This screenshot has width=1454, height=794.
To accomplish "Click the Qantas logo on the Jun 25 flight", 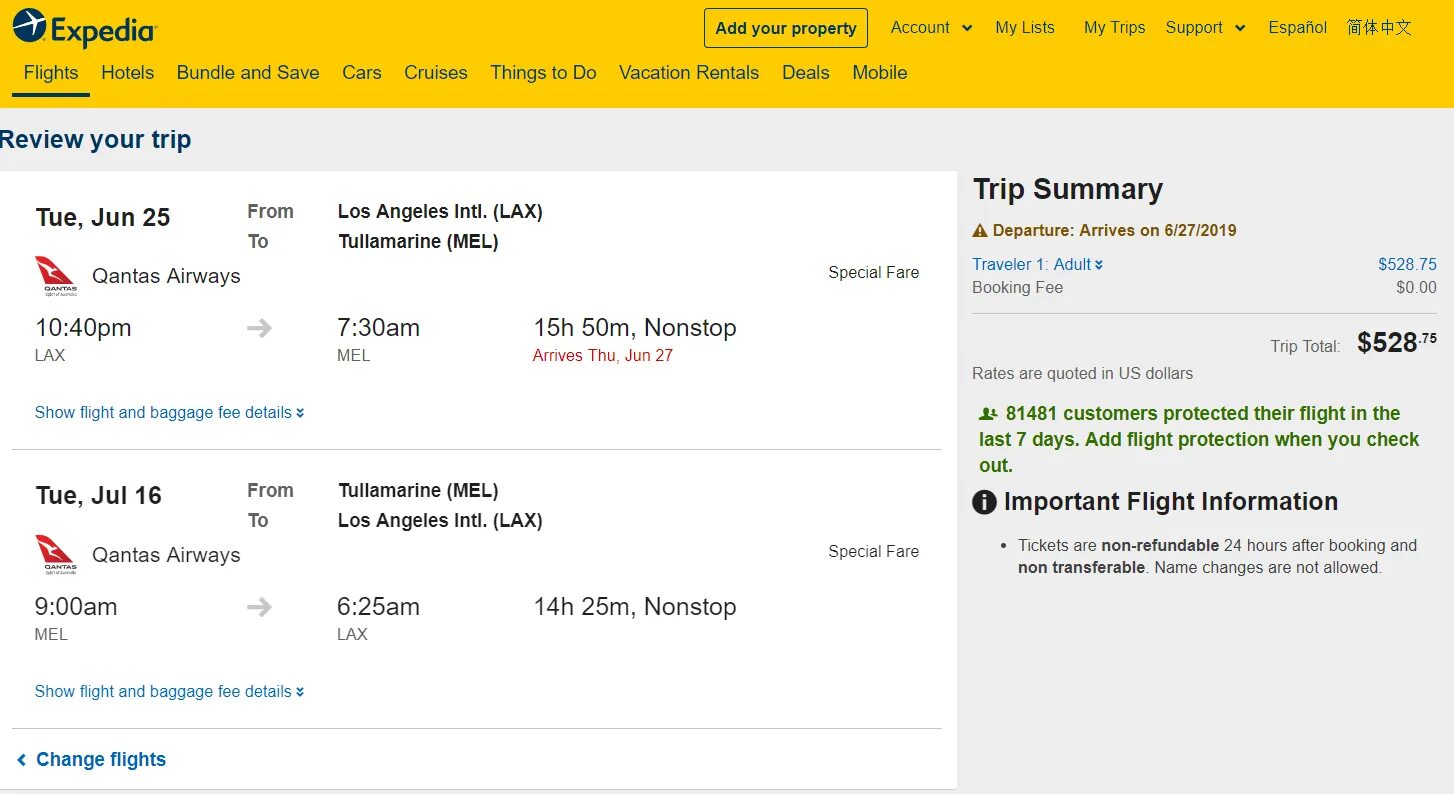I will (x=56, y=276).
